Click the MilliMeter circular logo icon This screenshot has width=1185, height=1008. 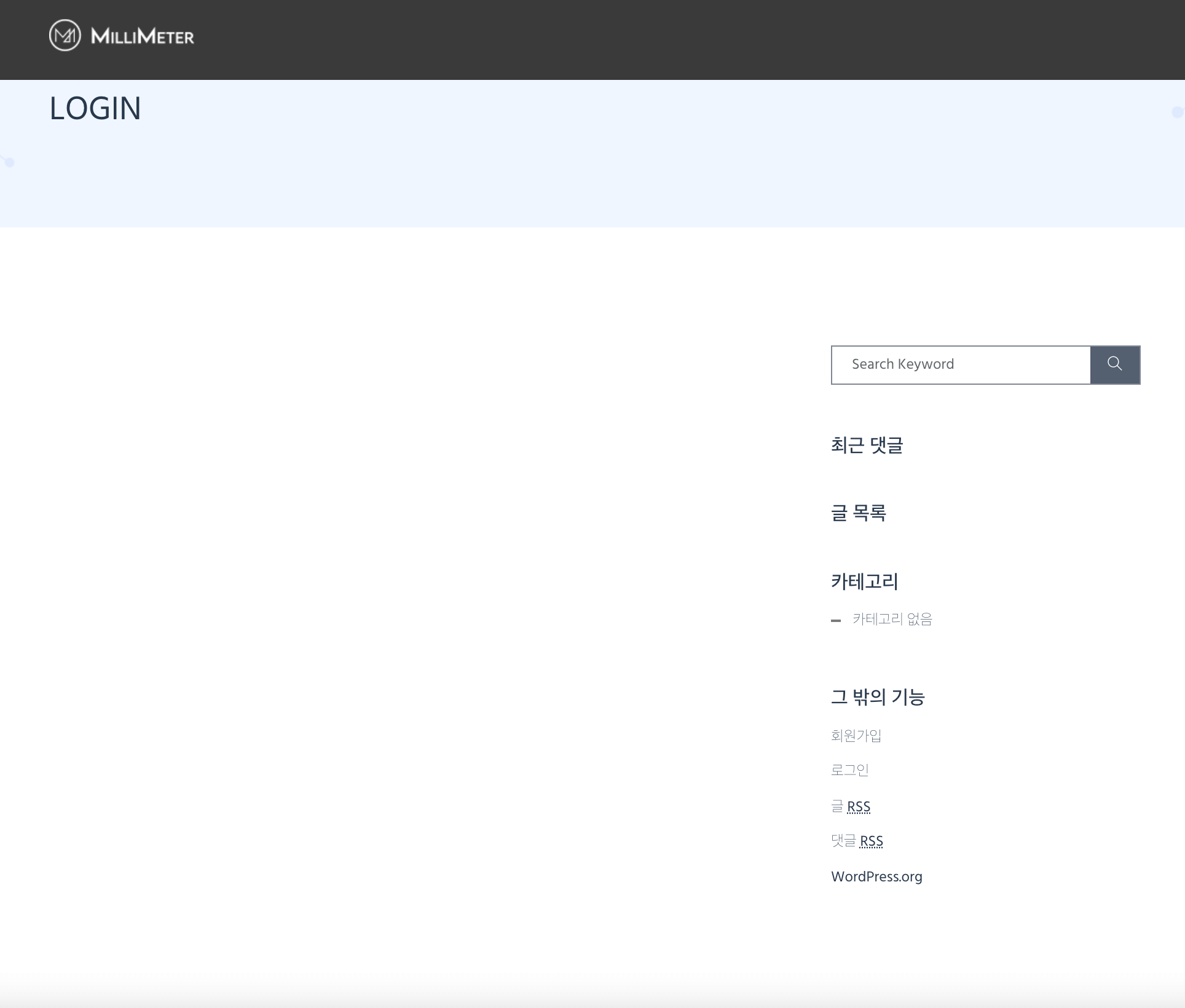(65, 36)
